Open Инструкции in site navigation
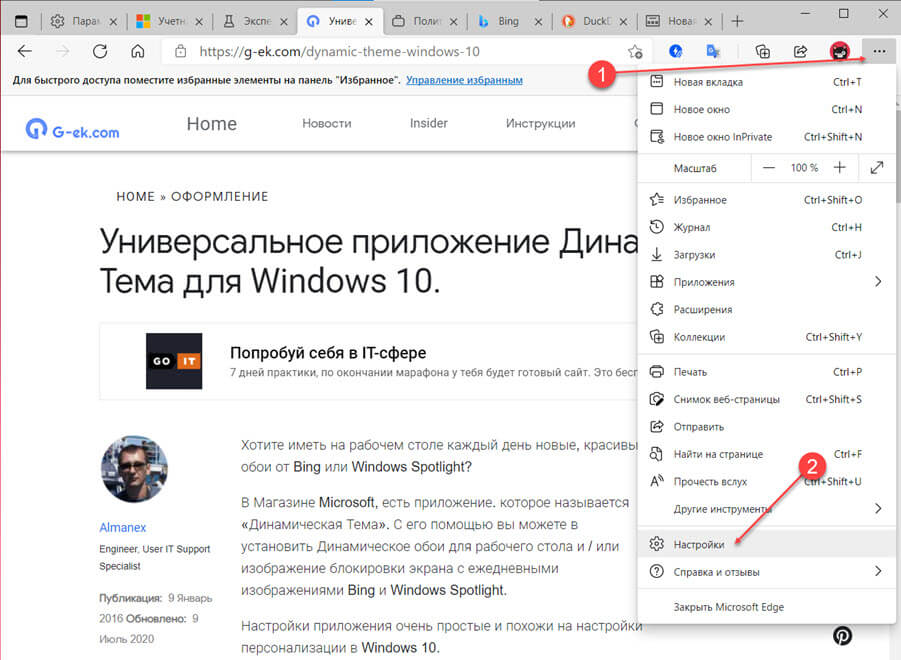901x660 pixels. click(x=540, y=123)
